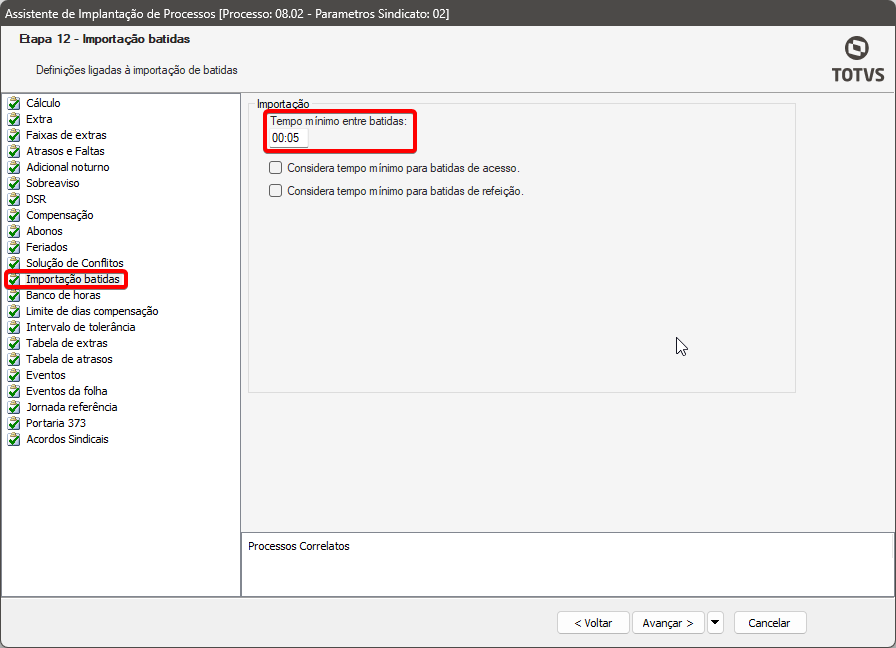
Task: Click the checkmark icon beside Atrasos e Faltas
Action: (x=14, y=151)
